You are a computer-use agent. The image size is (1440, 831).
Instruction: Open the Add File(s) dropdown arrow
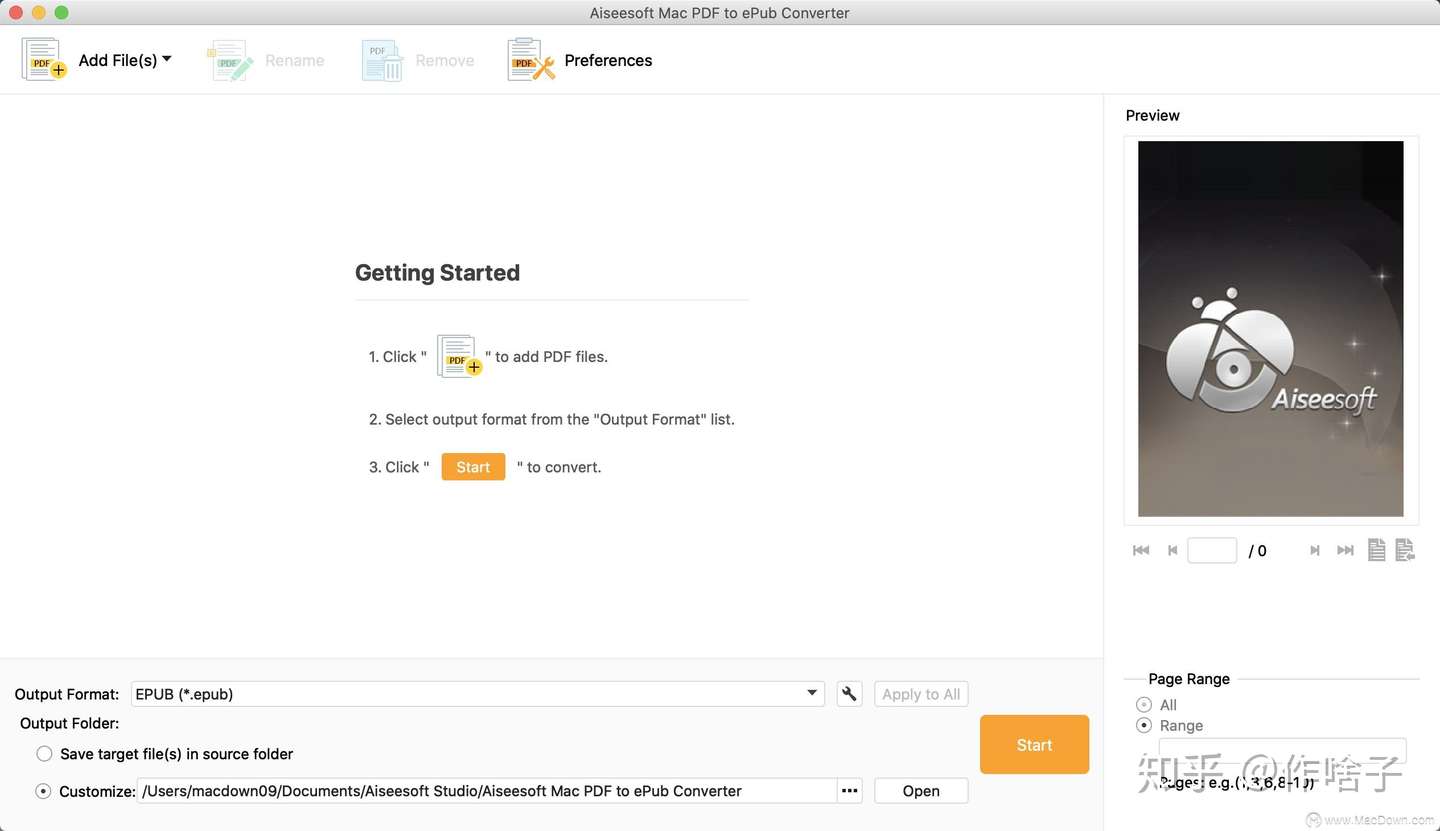[167, 59]
